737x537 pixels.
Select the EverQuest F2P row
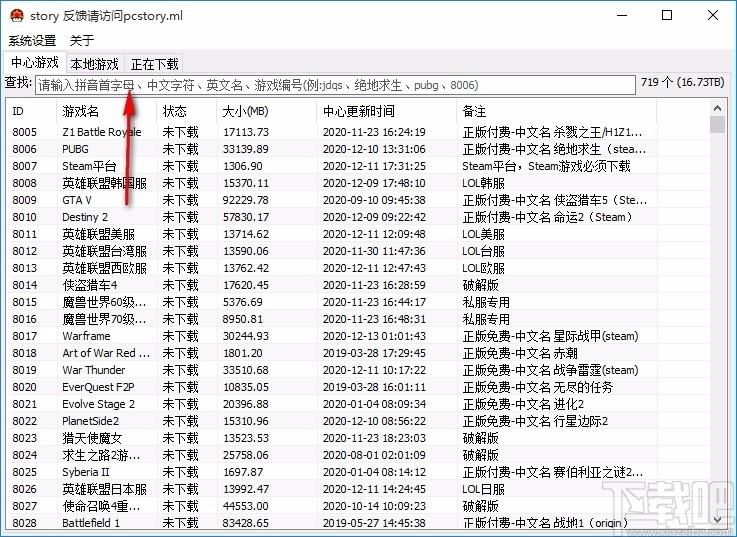[358, 387]
